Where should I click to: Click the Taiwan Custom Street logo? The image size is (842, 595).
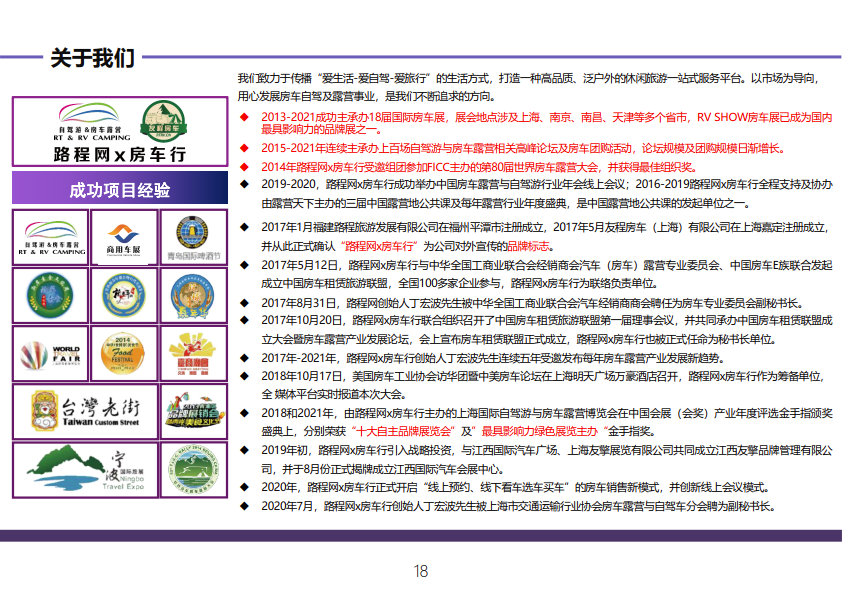(84, 411)
